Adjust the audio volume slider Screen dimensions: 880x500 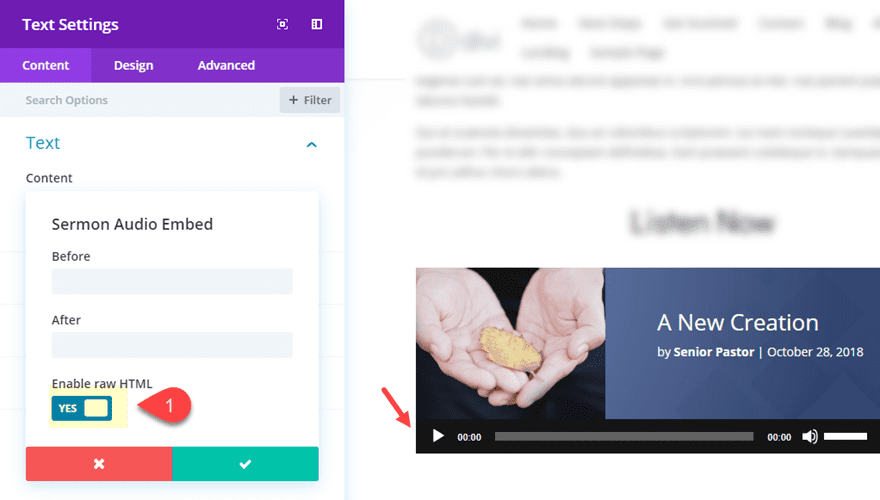pyautogui.click(x=845, y=437)
